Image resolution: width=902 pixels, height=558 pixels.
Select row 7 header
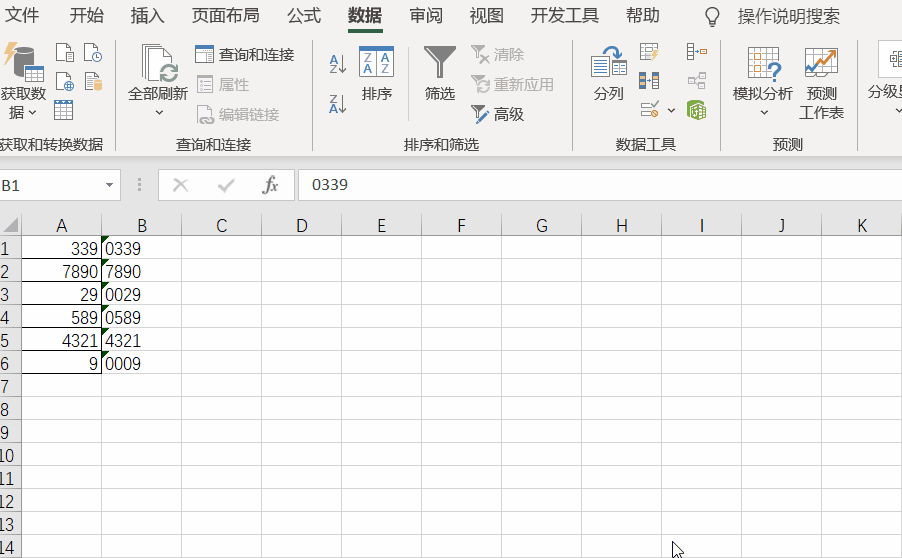[10, 385]
